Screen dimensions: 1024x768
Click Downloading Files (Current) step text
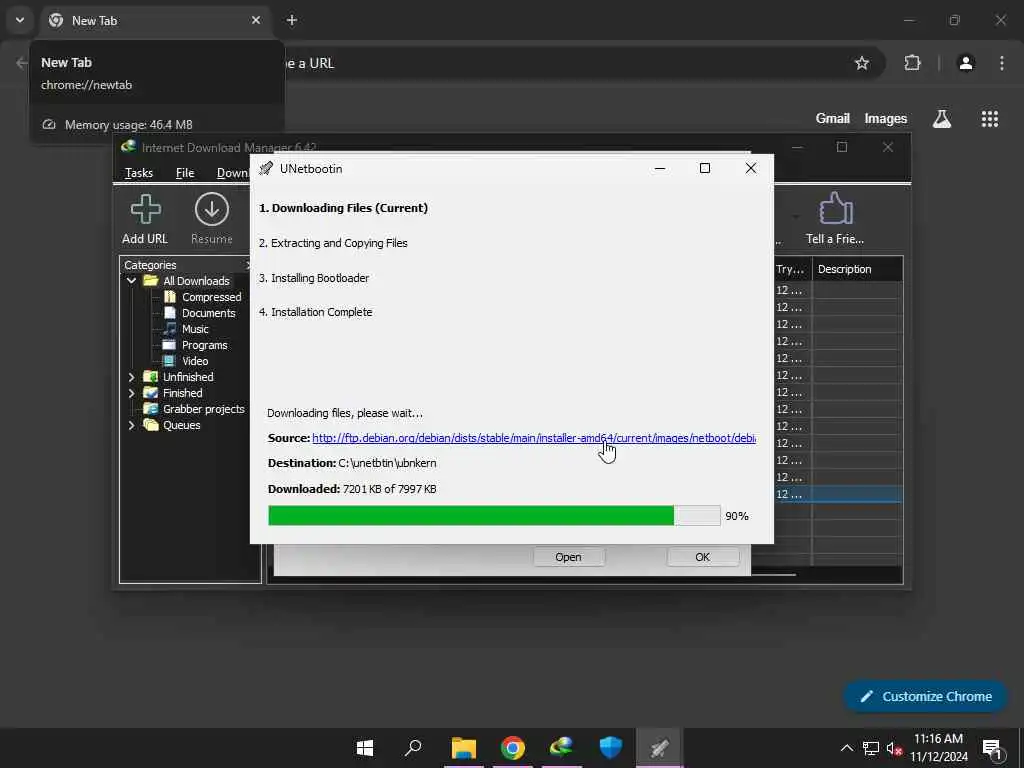344,208
